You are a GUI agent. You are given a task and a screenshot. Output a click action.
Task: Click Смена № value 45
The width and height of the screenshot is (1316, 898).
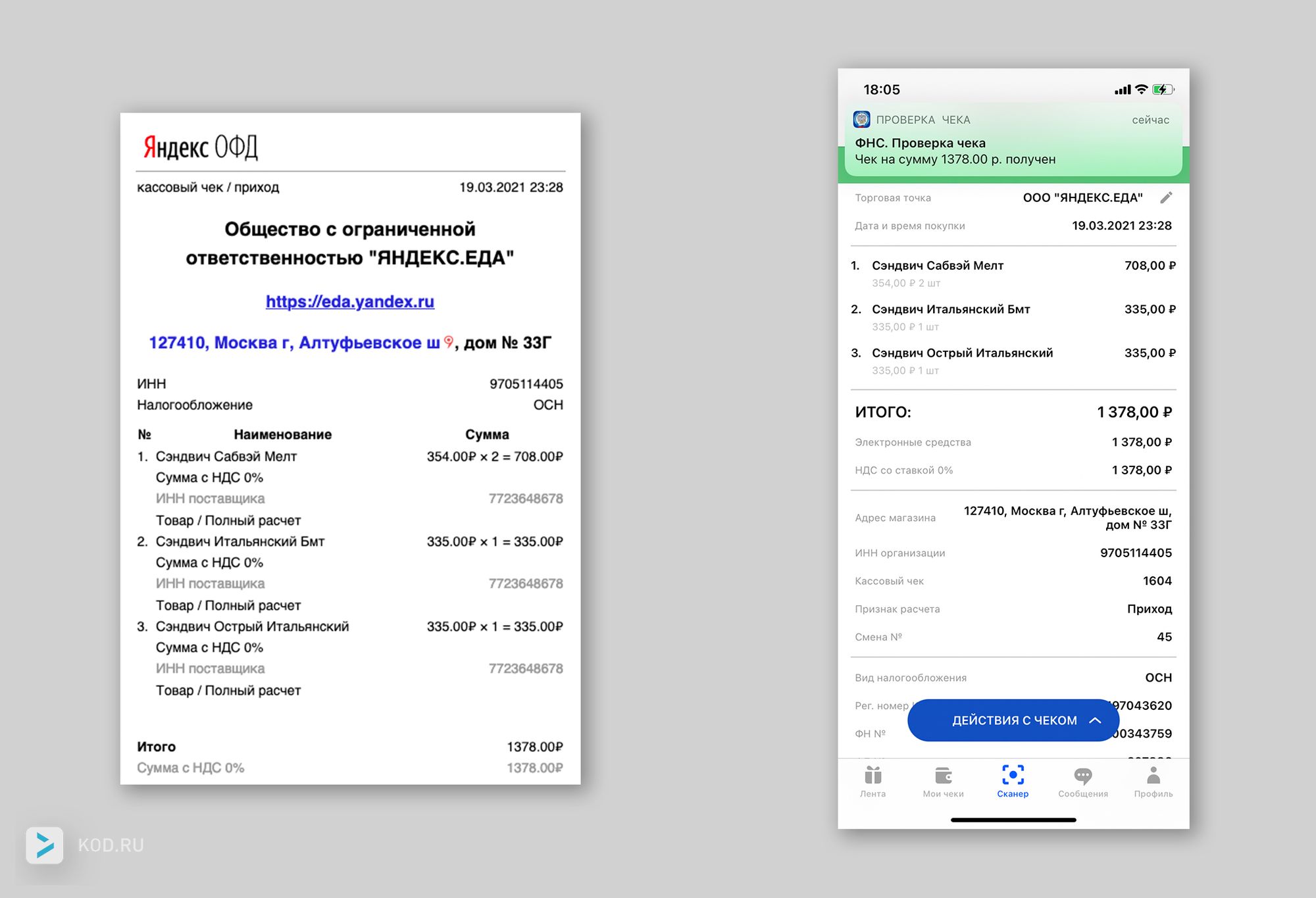point(1165,637)
